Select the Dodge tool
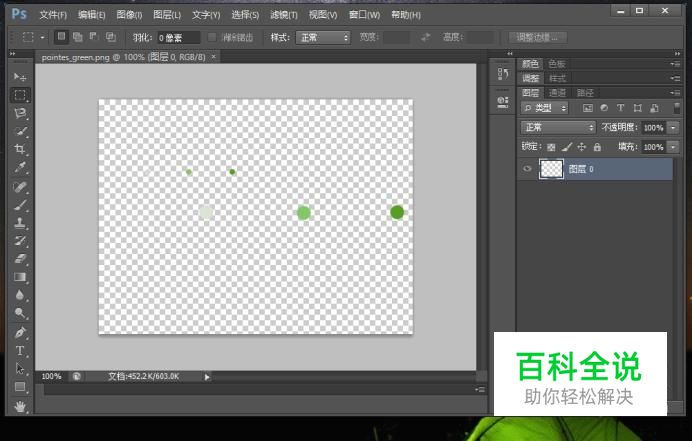 click(x=20, y=313)
